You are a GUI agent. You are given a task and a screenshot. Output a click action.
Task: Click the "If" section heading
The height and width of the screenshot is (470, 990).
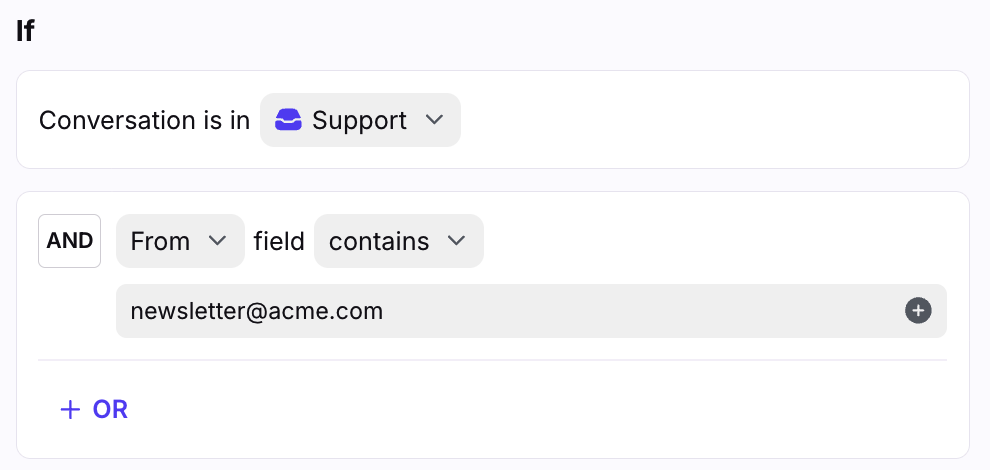25,30
